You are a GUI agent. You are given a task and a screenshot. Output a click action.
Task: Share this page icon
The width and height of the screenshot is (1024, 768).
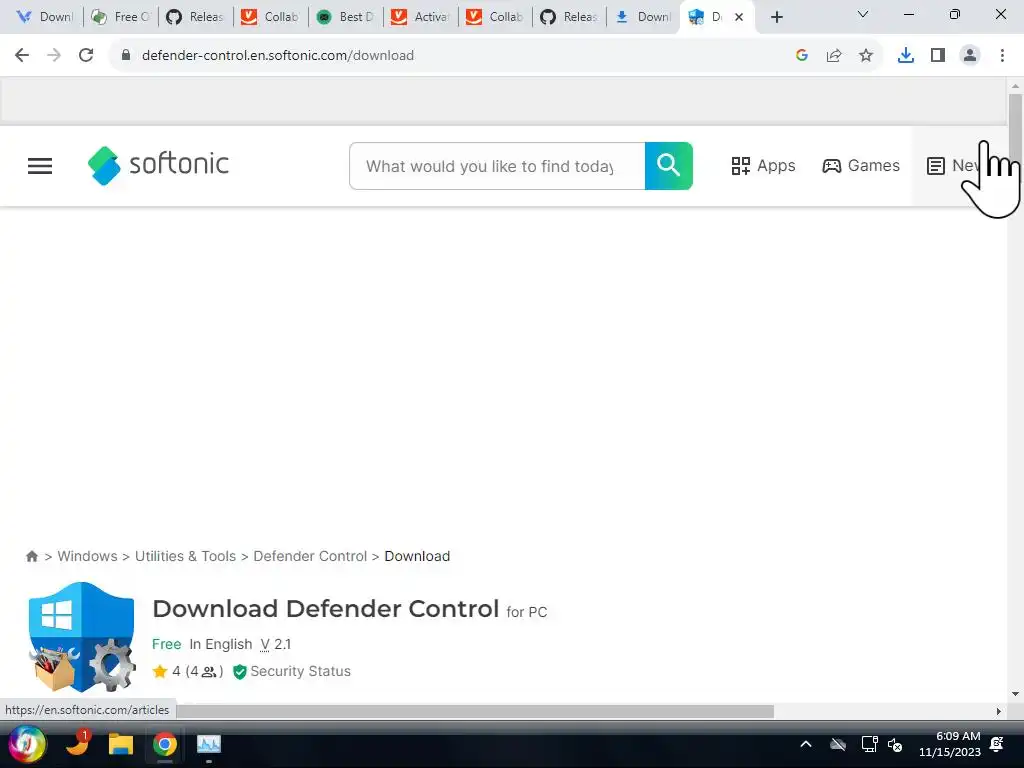coord(834,56)
